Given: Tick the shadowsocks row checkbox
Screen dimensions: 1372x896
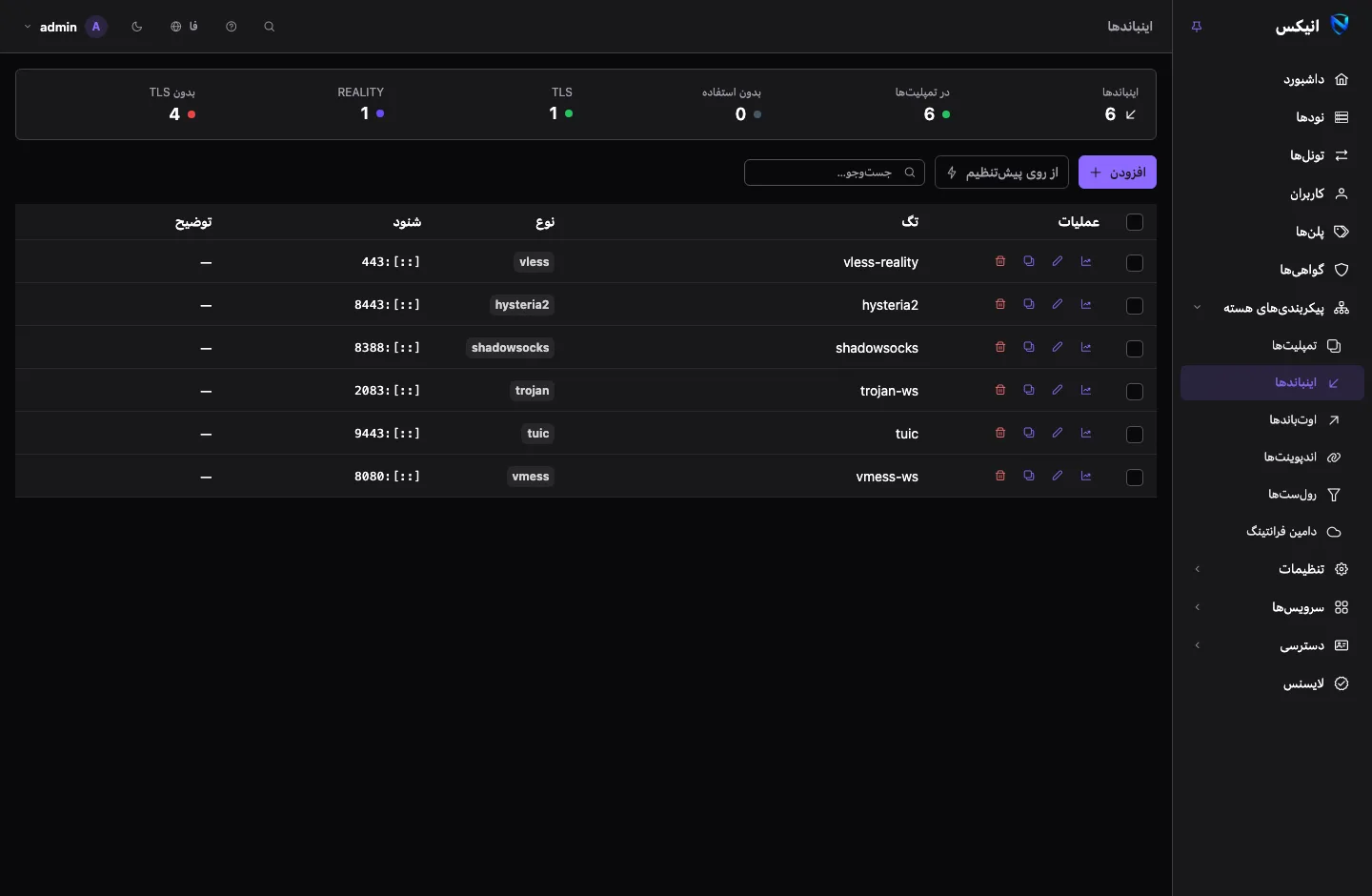Looking at the screenshot, I should coord(1135,349).
